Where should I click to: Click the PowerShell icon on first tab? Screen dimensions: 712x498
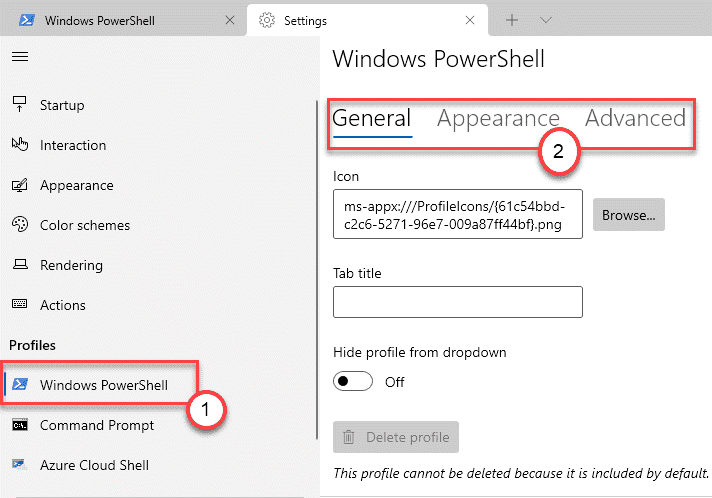click(x=26, y=20)
